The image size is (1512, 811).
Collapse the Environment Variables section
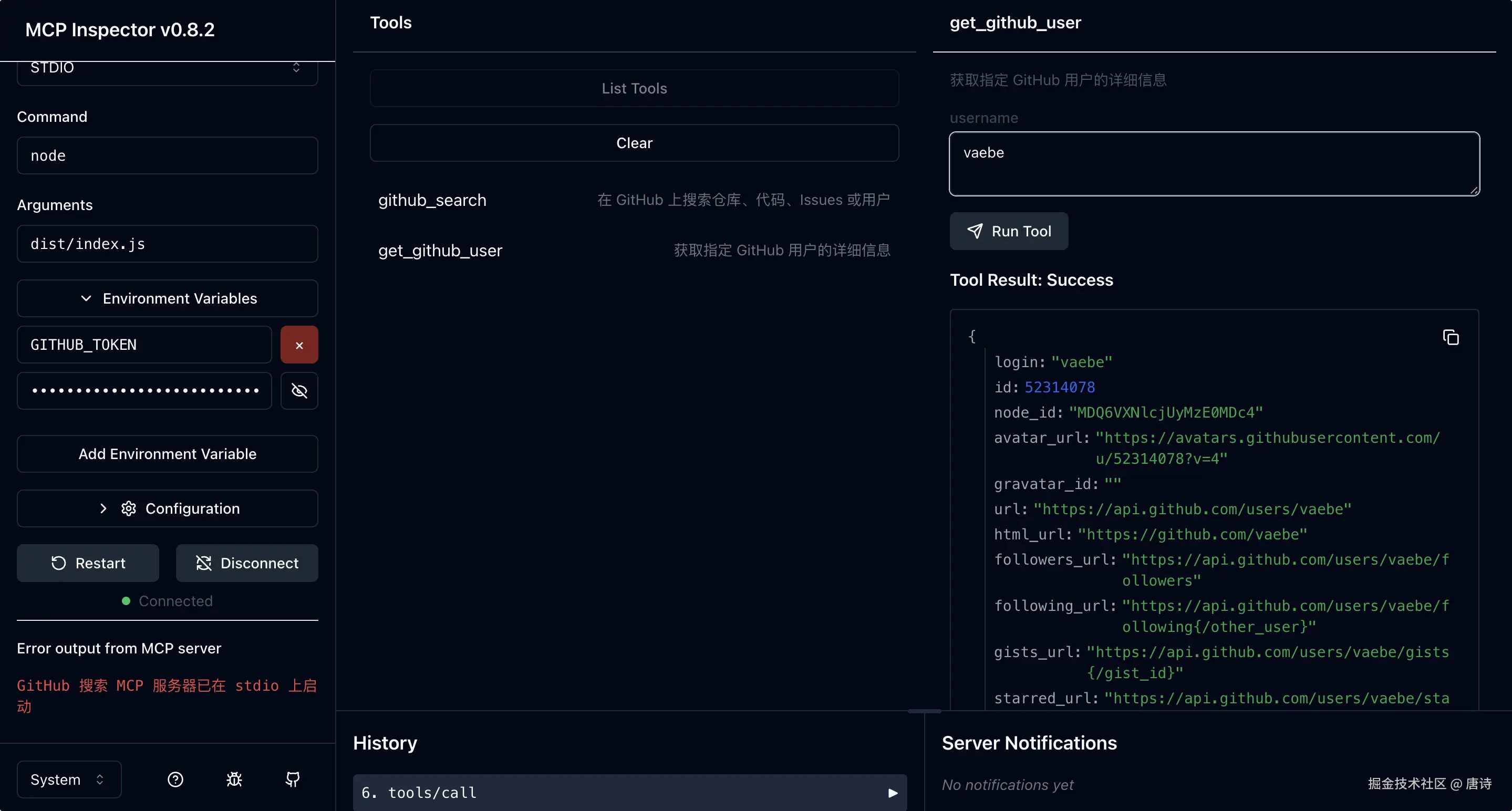point(167,299)
